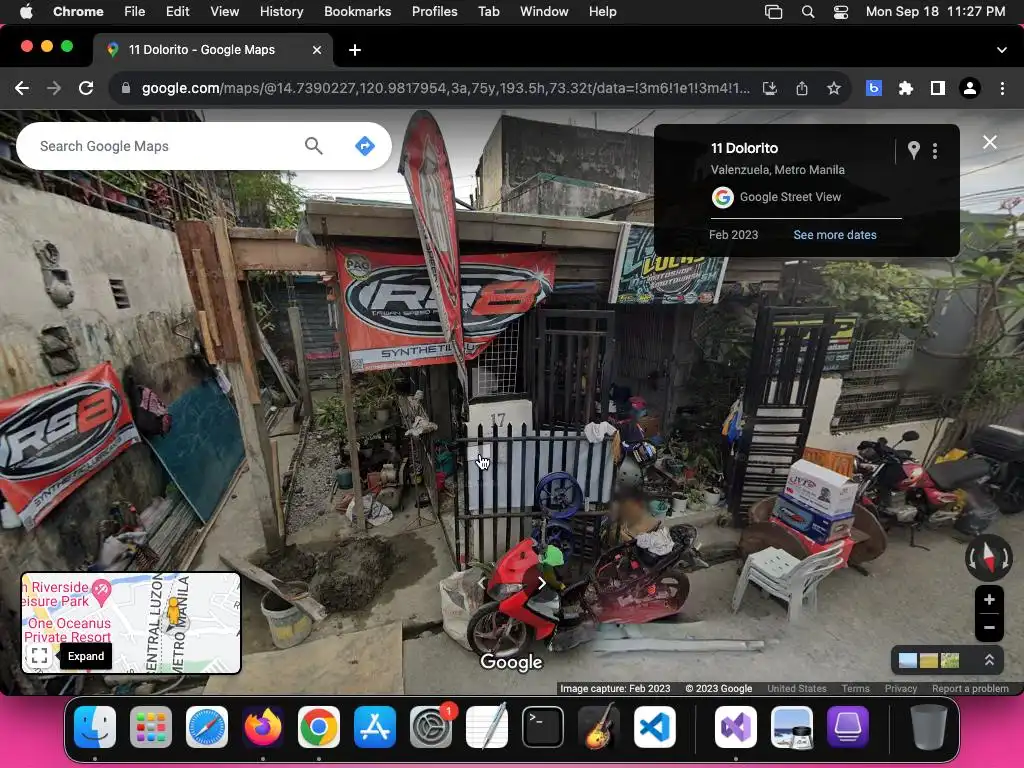Move forward using the right navigation arrow
The height and width of the screenshot is (768, 1024).
click(x=541, y=583)
